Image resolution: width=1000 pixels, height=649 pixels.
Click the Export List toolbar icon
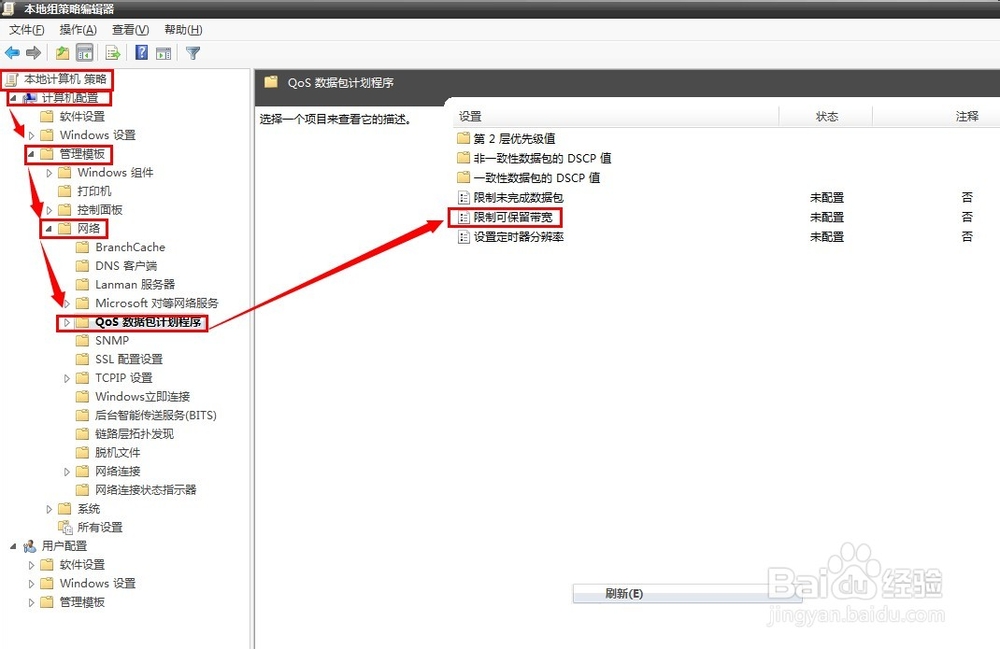click(x=113, y=53)
